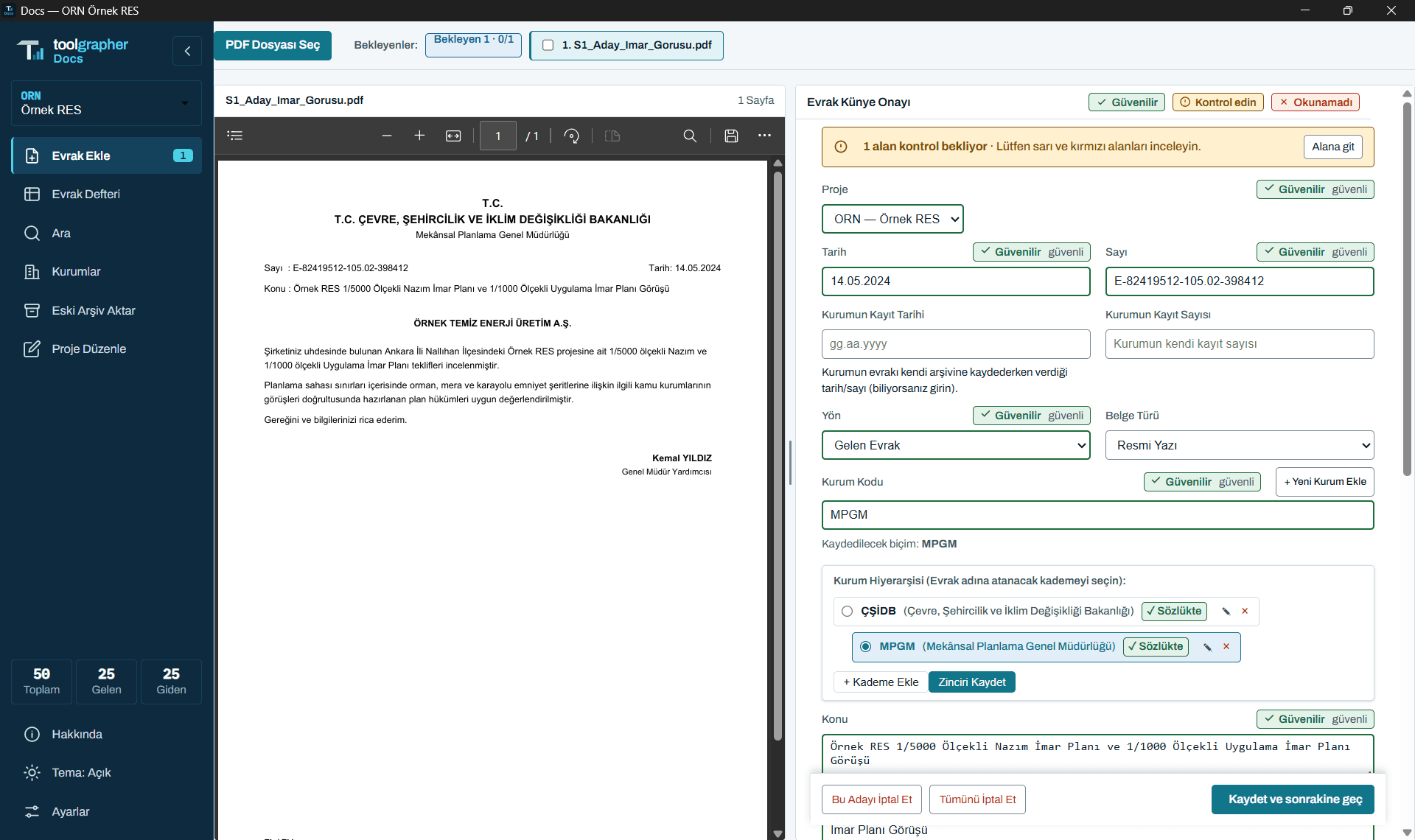The image size is (1415, 840).
Task: Select the MPGM radio button
Action: (x=865, y=647)
